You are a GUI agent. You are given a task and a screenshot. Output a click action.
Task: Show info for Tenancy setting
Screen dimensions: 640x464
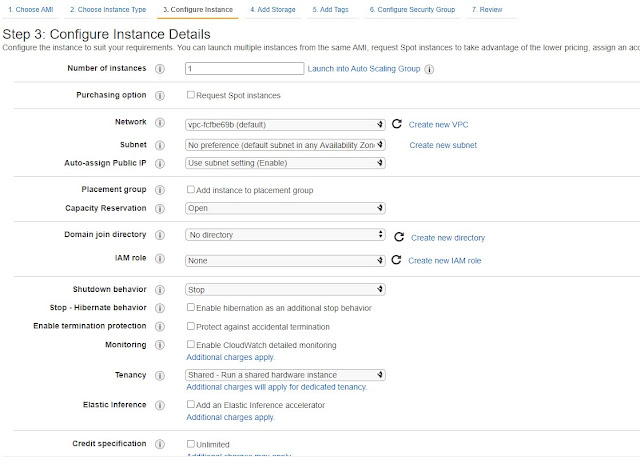coord(159,376)
